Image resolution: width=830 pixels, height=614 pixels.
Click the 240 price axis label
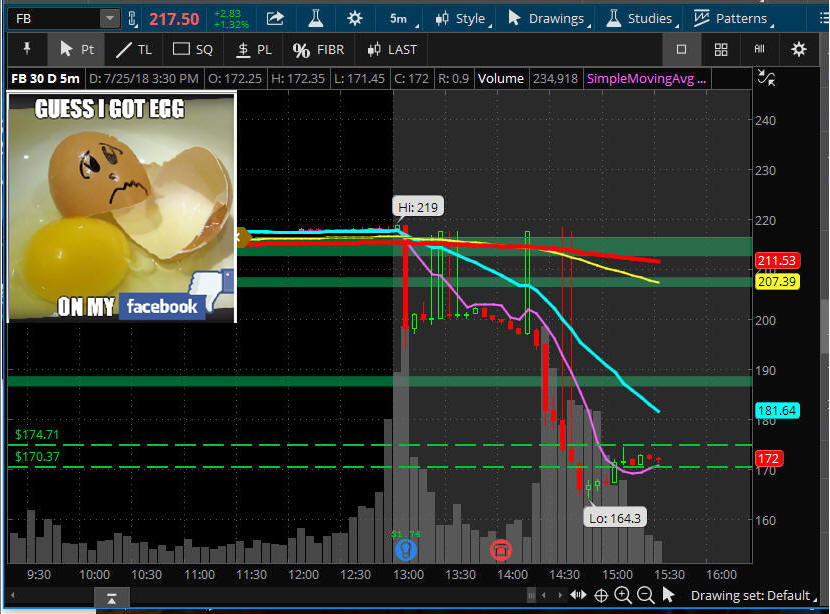765,121
